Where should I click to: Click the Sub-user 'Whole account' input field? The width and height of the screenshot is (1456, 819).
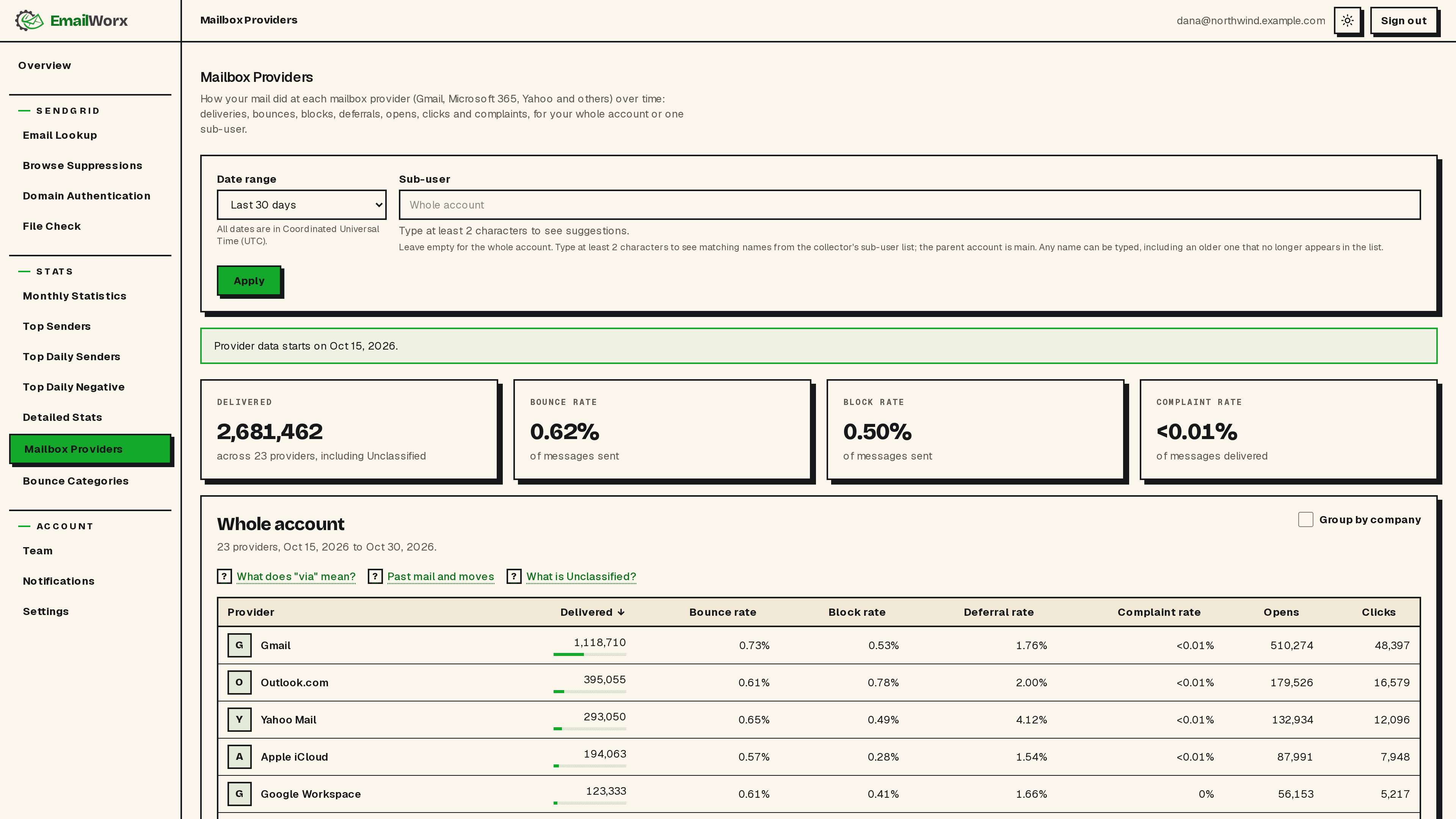910,205
